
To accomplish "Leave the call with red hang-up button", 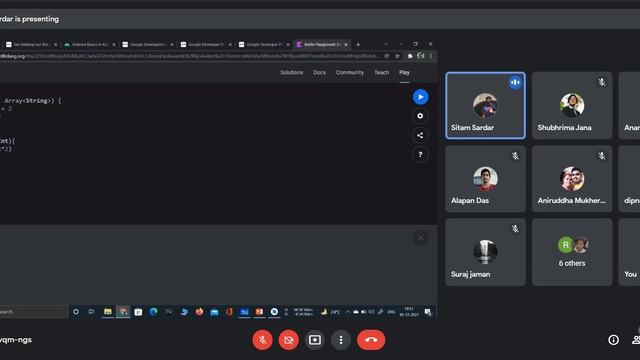I will [x=371, y=340].
